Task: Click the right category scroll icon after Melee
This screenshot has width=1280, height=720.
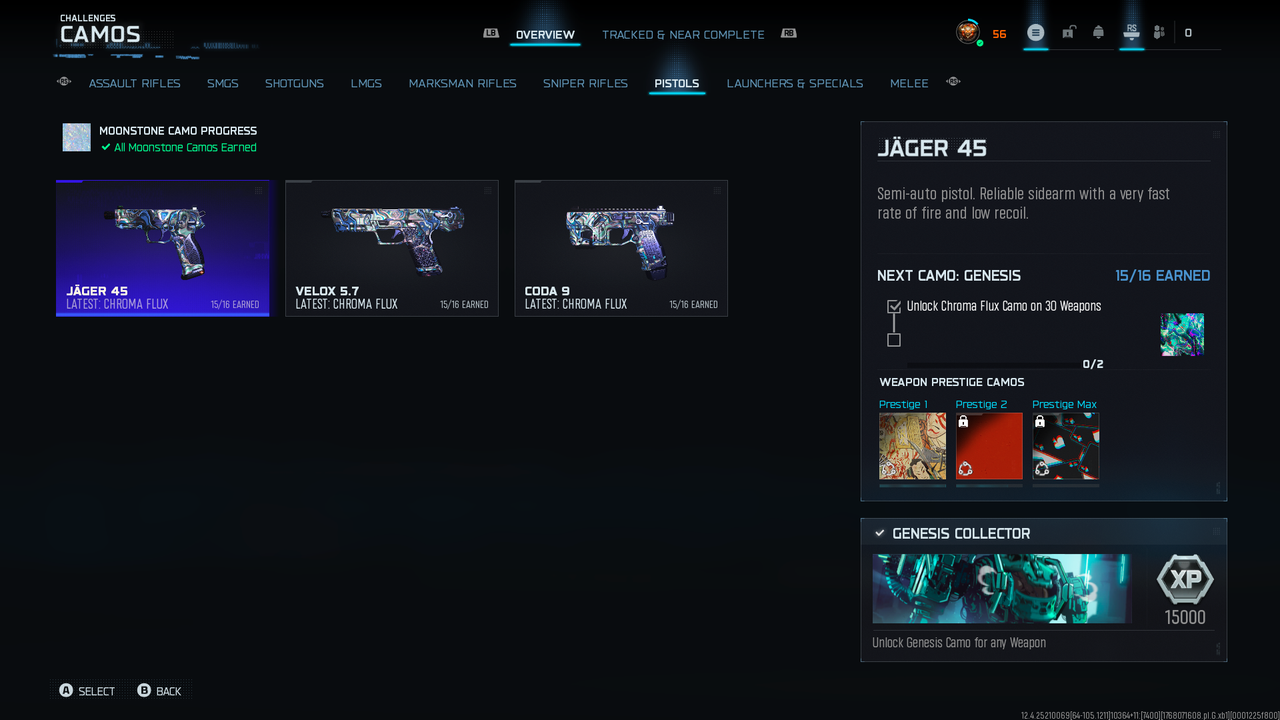Action: [953, 82]
